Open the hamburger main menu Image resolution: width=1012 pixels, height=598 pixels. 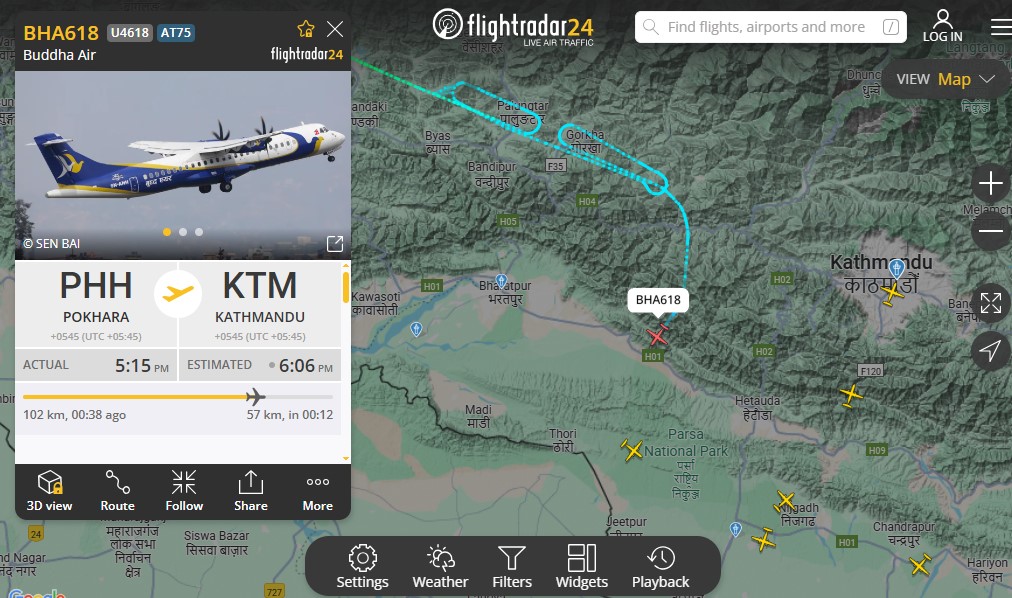pyautogui.click(x=1001, y=26)
